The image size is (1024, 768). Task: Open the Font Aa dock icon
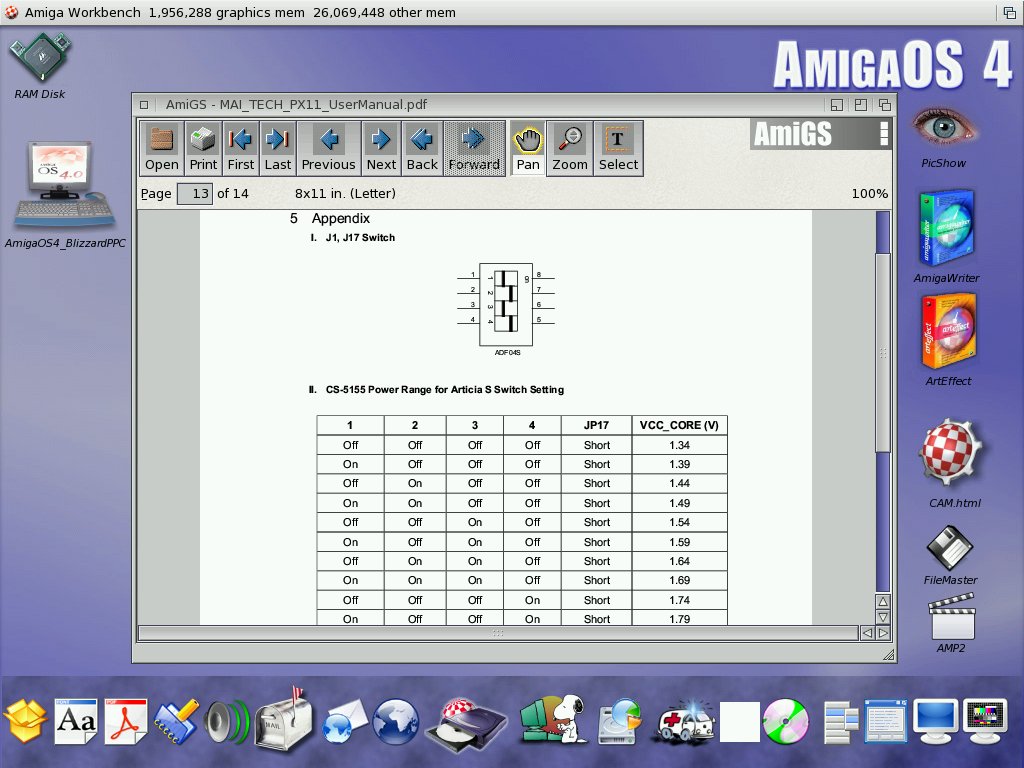tap(76, 721)
